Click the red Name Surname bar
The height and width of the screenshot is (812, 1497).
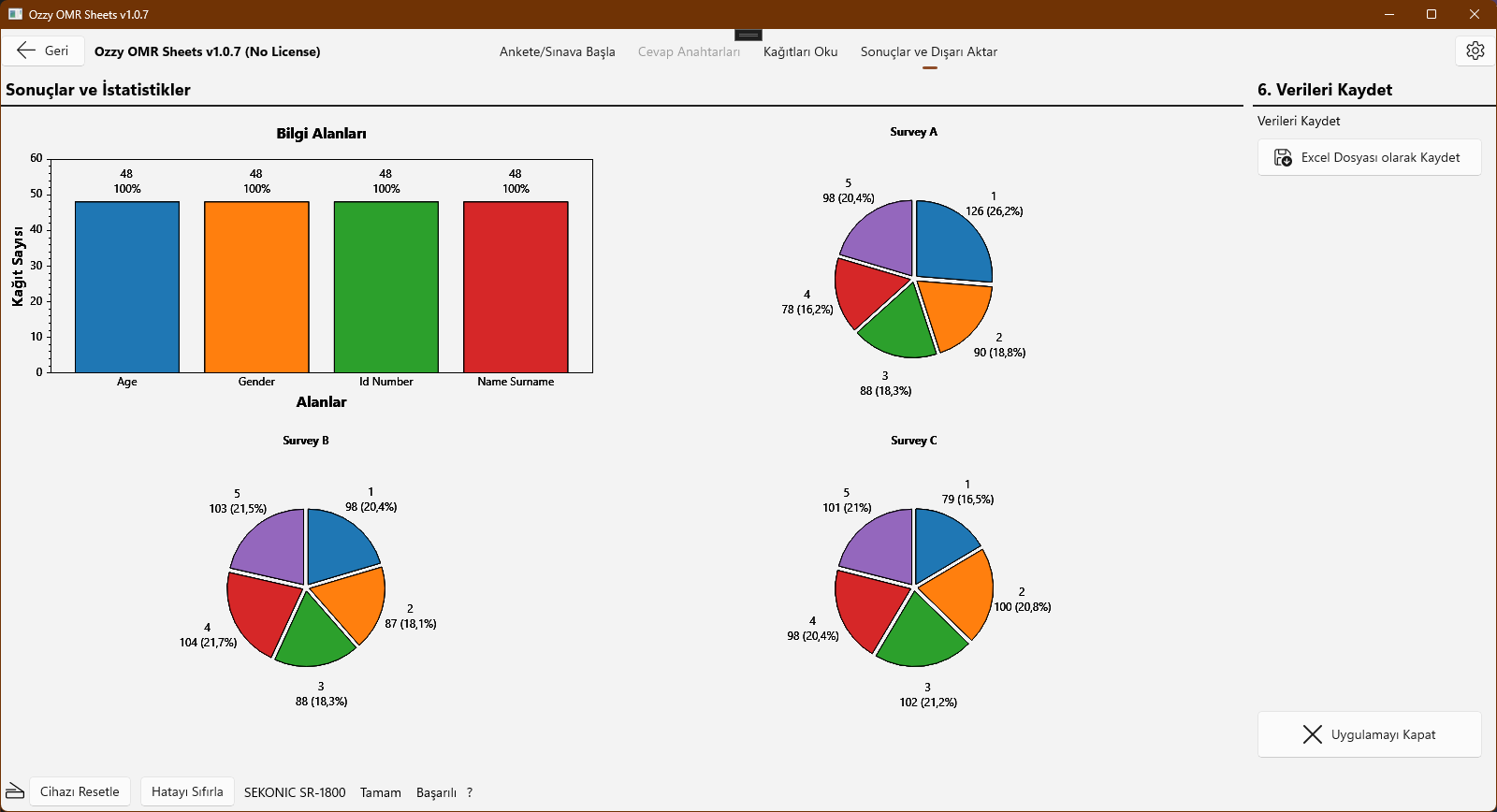point(516,287)
